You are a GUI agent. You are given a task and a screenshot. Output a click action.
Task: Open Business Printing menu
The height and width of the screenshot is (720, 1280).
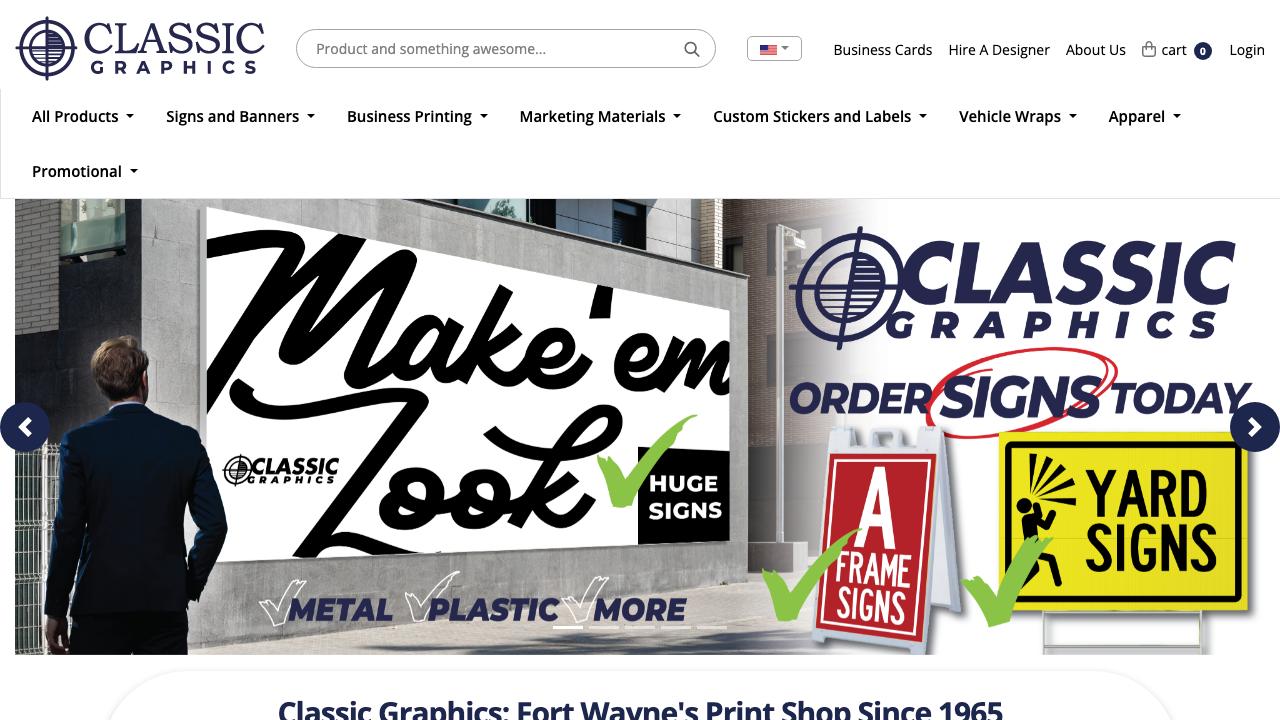coord(417,116)
